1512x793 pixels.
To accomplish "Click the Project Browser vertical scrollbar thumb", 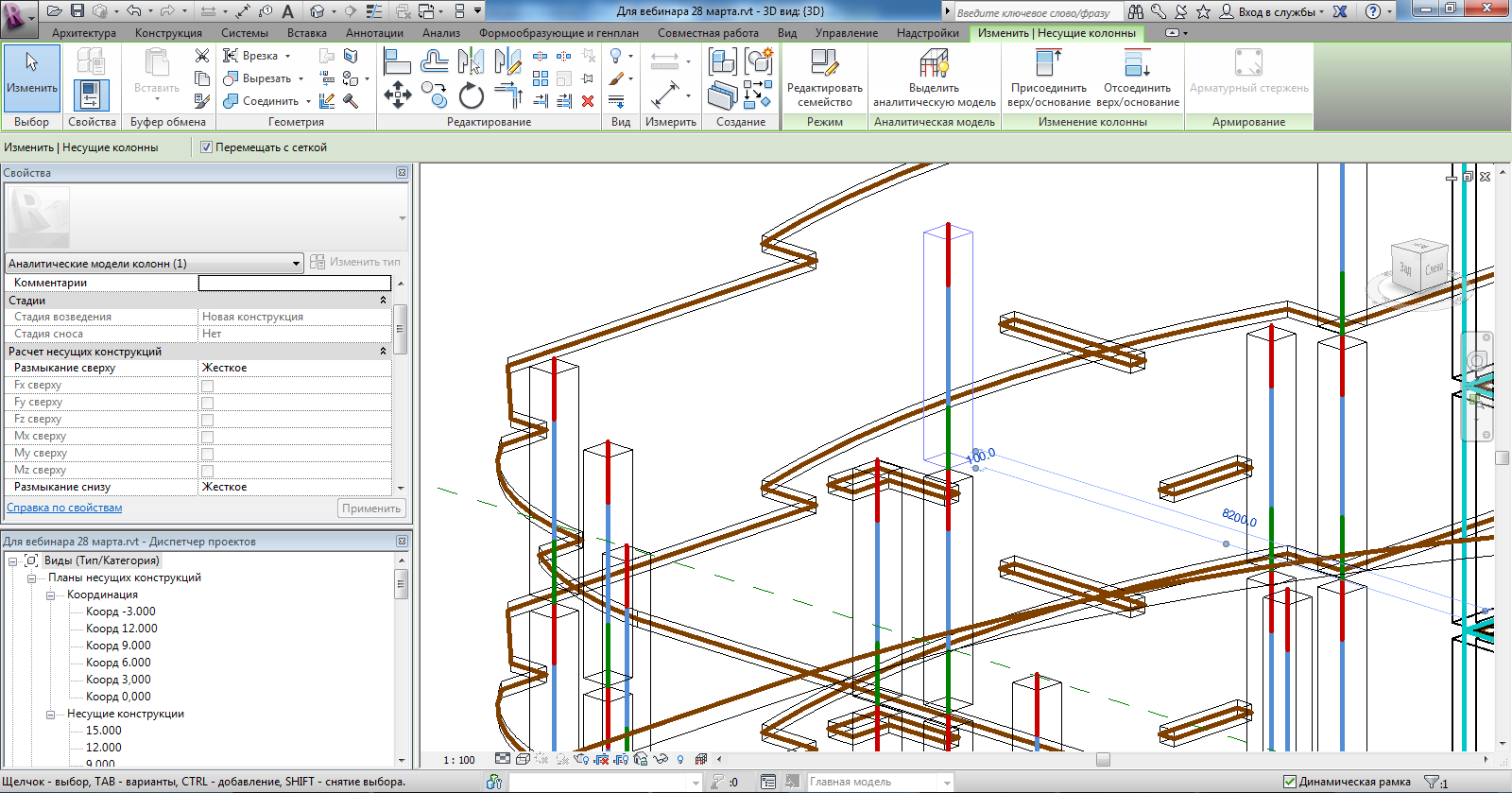I will click(x=401, y=584).
